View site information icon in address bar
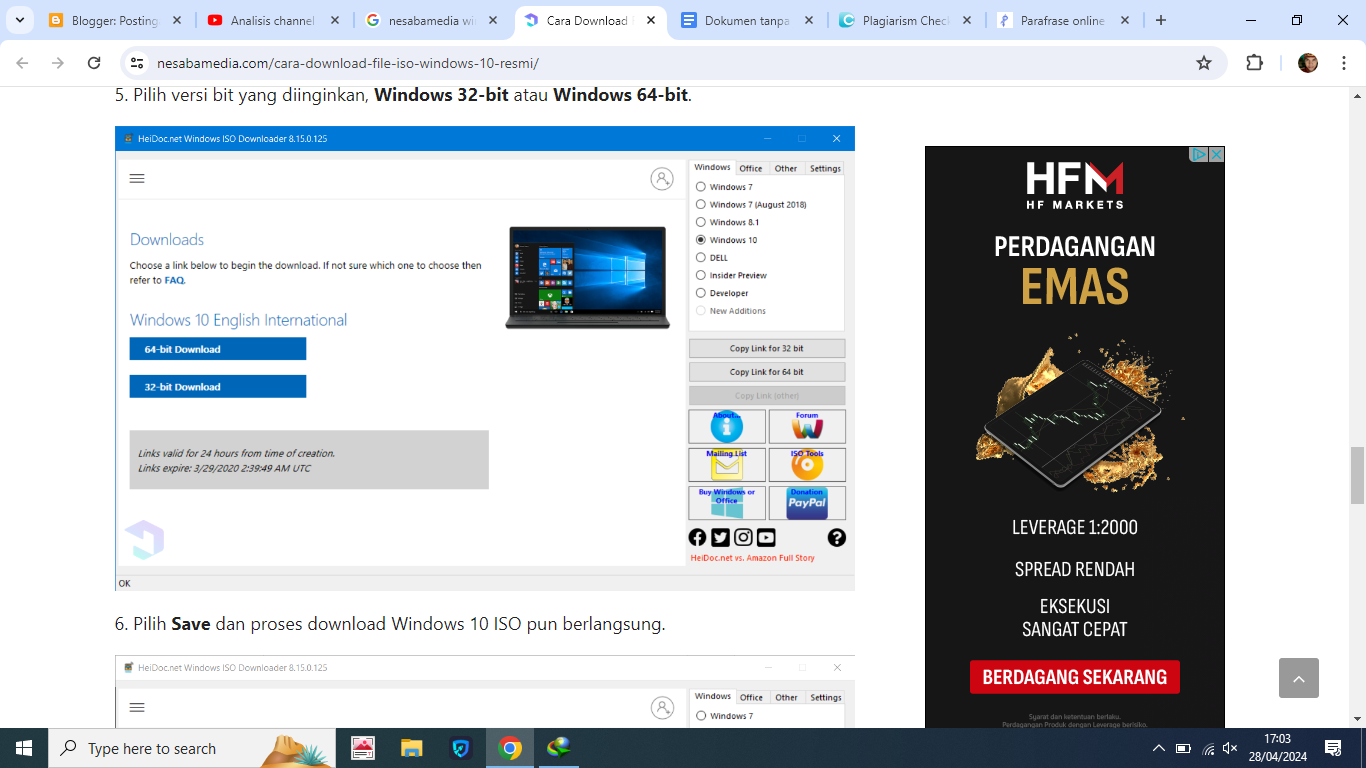 (138, 63)
